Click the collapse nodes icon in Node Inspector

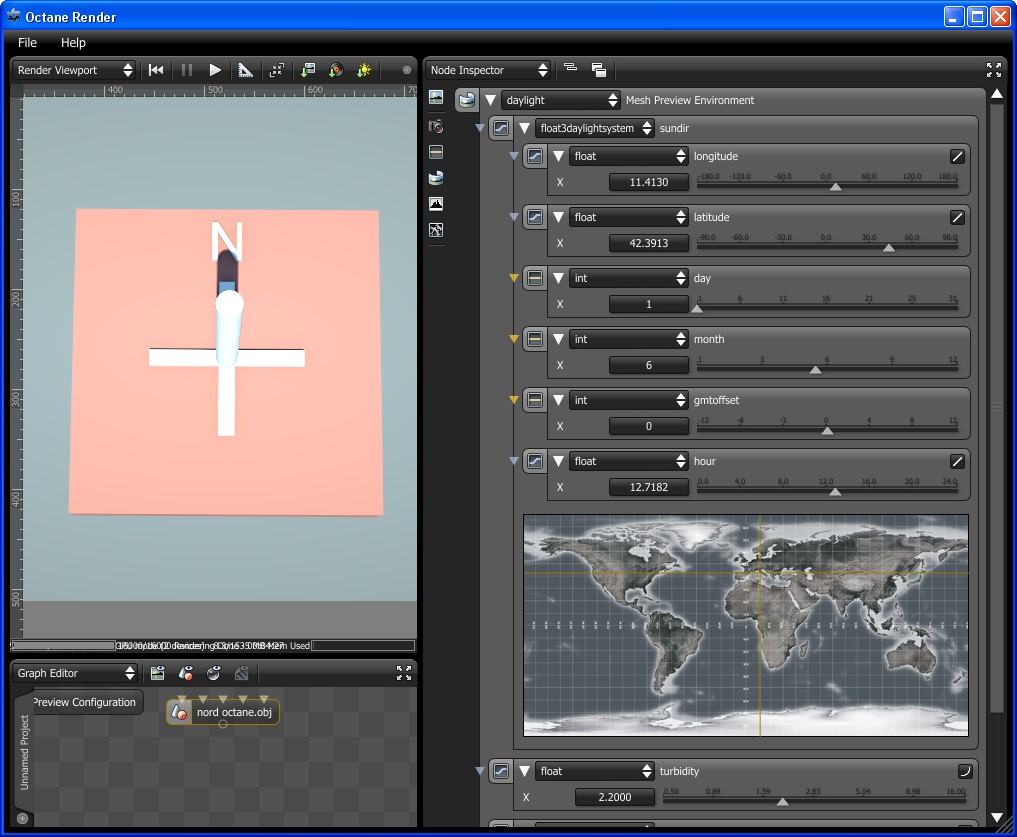[x=571, y=67]
